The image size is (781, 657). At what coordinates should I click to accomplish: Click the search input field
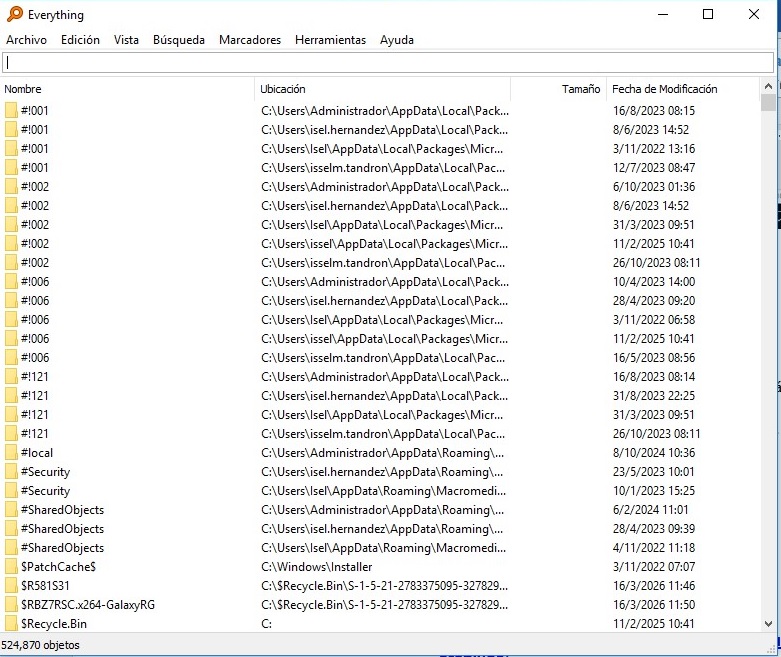(x=388, y=63)
